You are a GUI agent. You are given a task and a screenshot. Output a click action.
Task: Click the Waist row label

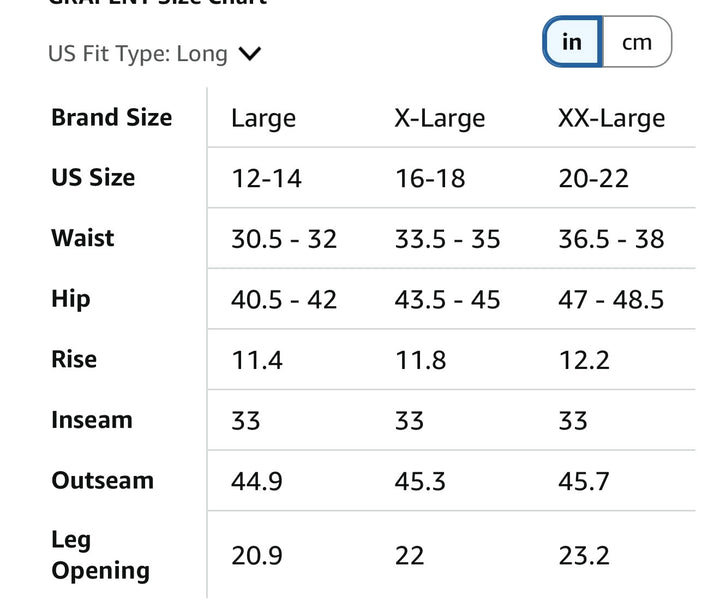[x=83, y=238]
